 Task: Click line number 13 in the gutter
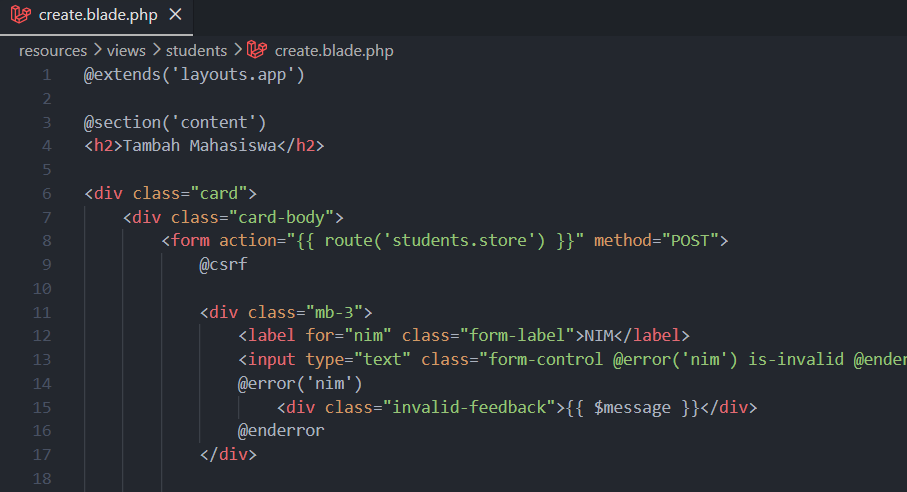tap(42, 360)
